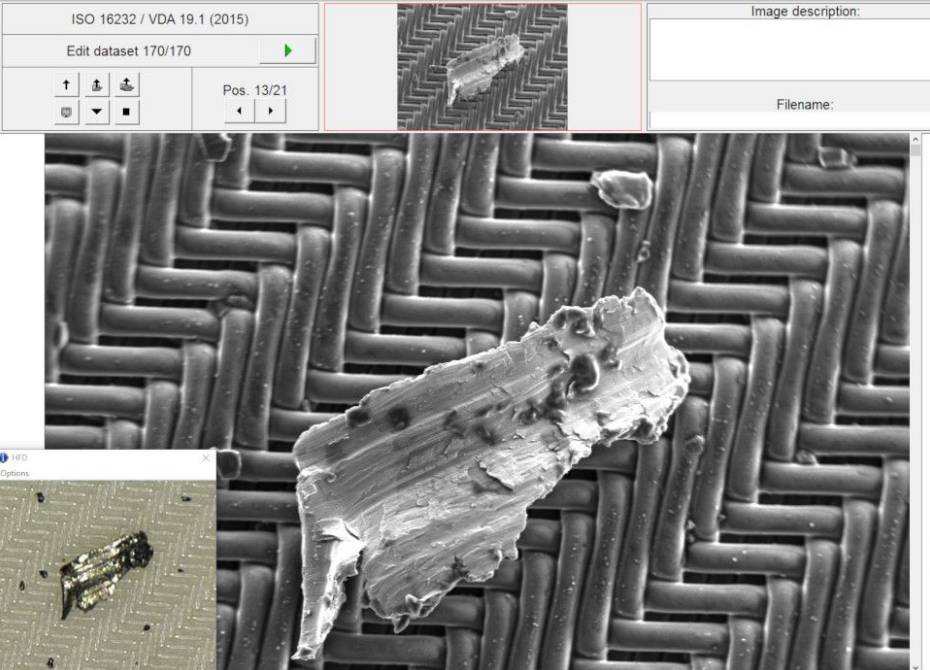
Task: Click the green play arrow button
Action: click(288, 50)
